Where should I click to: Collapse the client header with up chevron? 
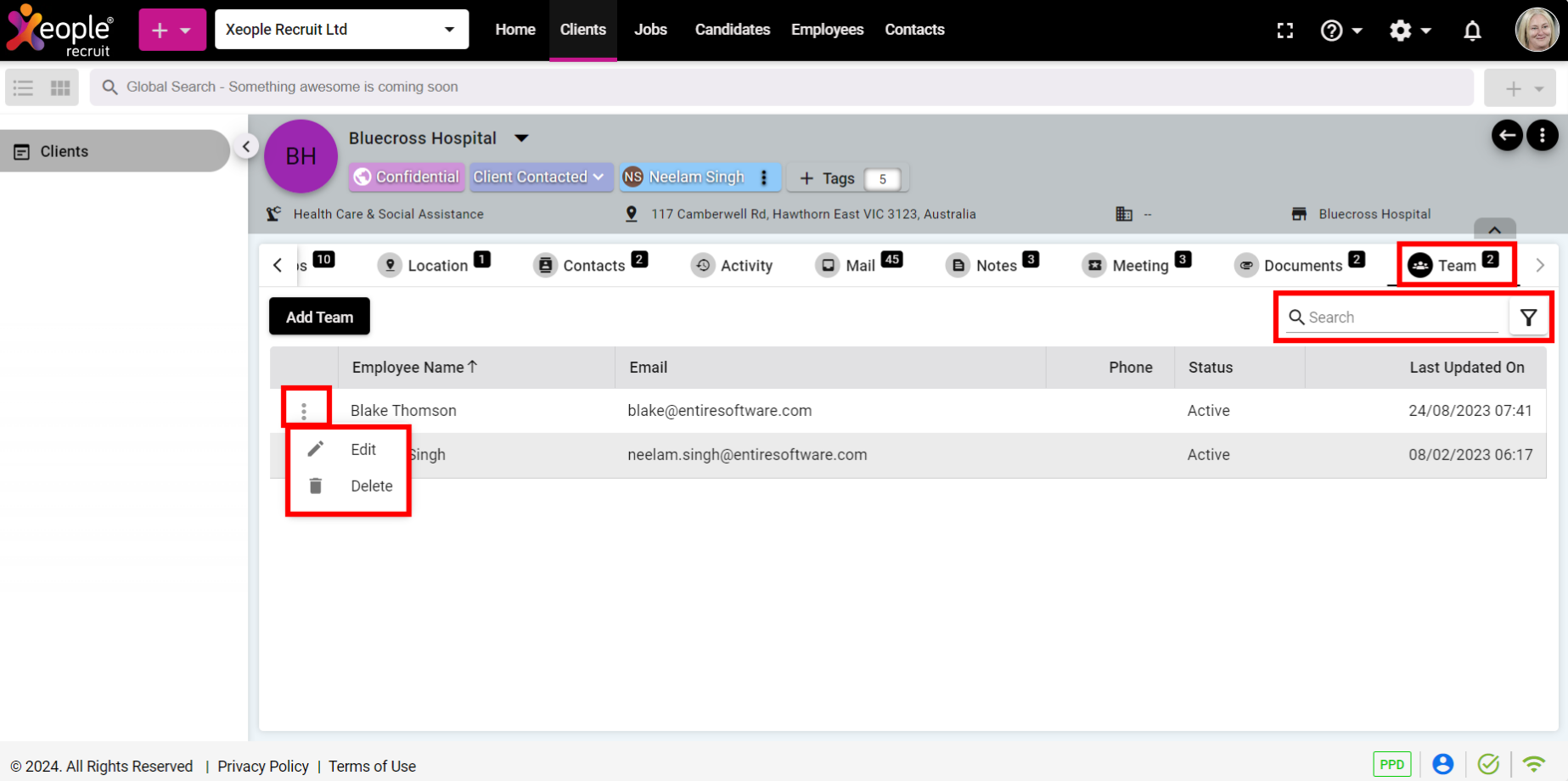click(x=1495, y=229)
